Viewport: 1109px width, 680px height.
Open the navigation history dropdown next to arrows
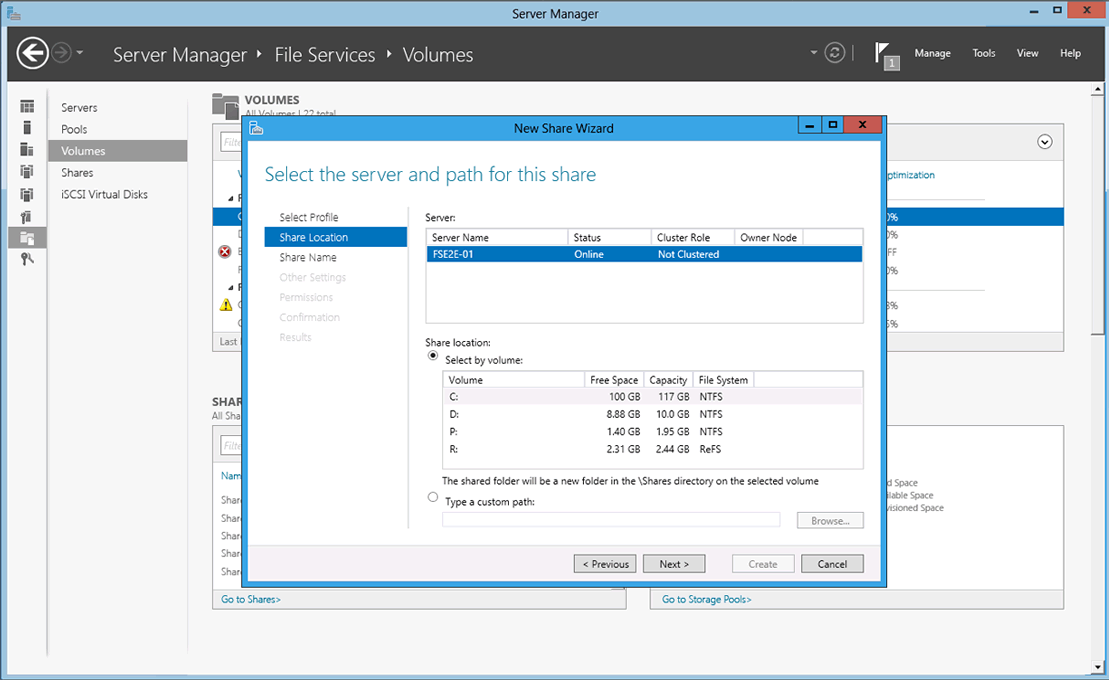point(79,52)
